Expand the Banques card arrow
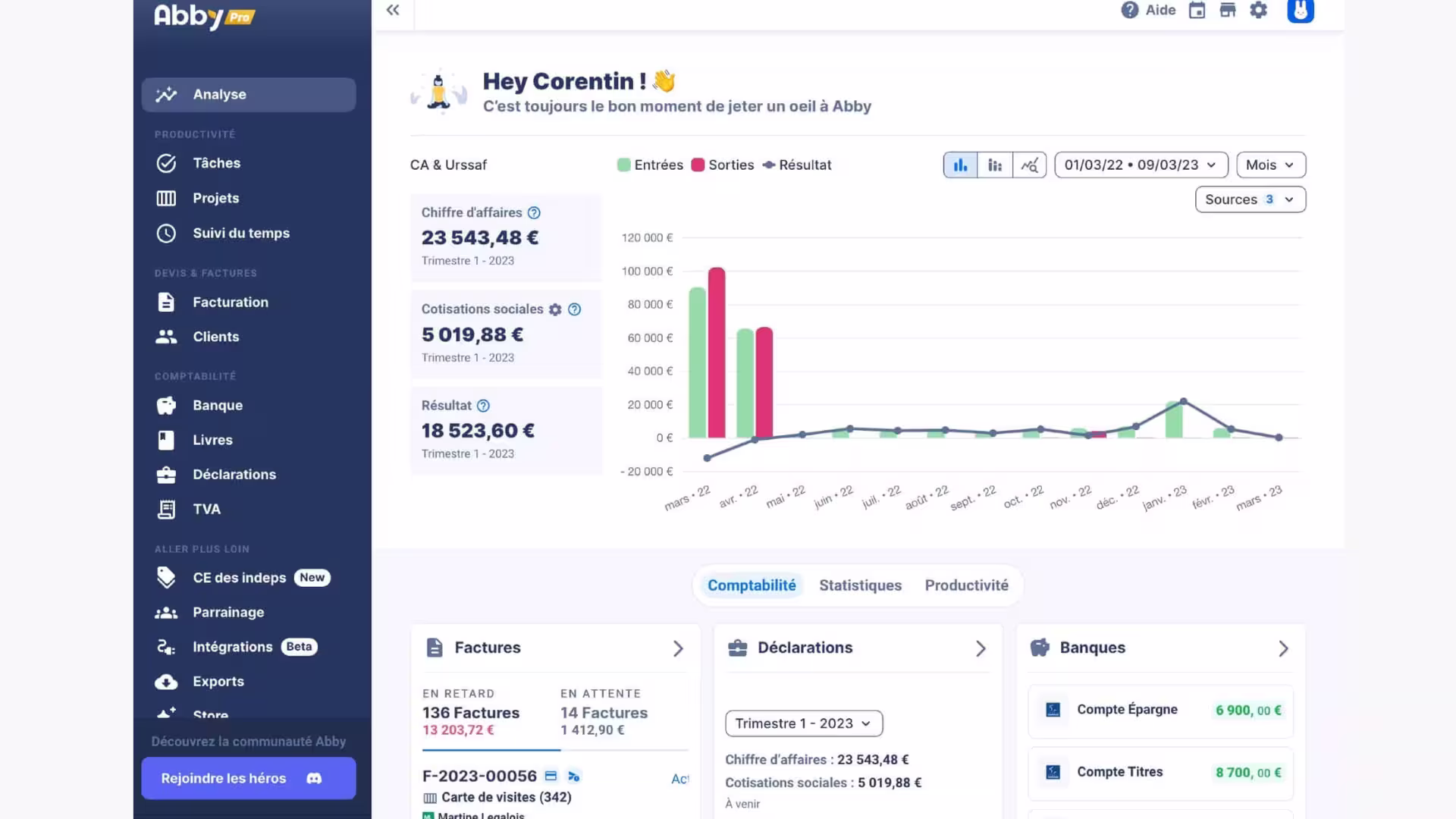 point(1283,648)
